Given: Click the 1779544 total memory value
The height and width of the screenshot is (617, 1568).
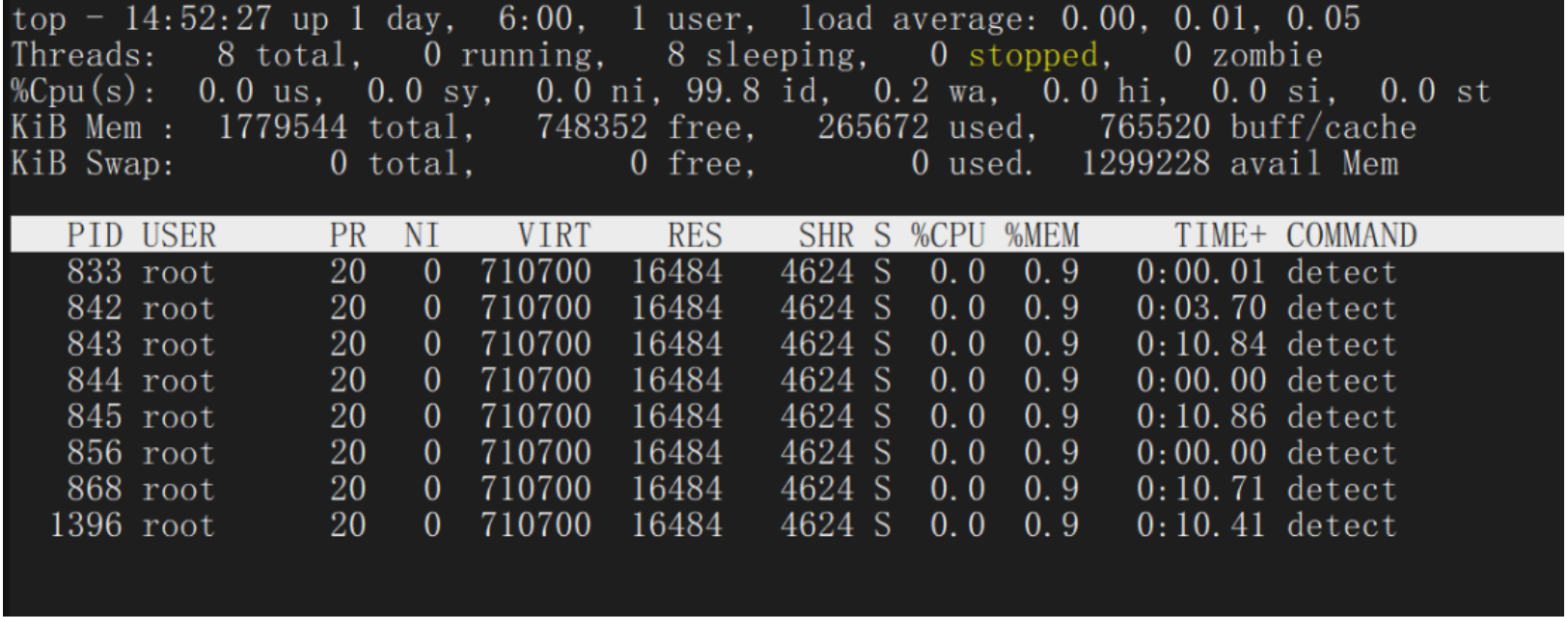Looking at the screenshot, I should [x=282, y=127].
